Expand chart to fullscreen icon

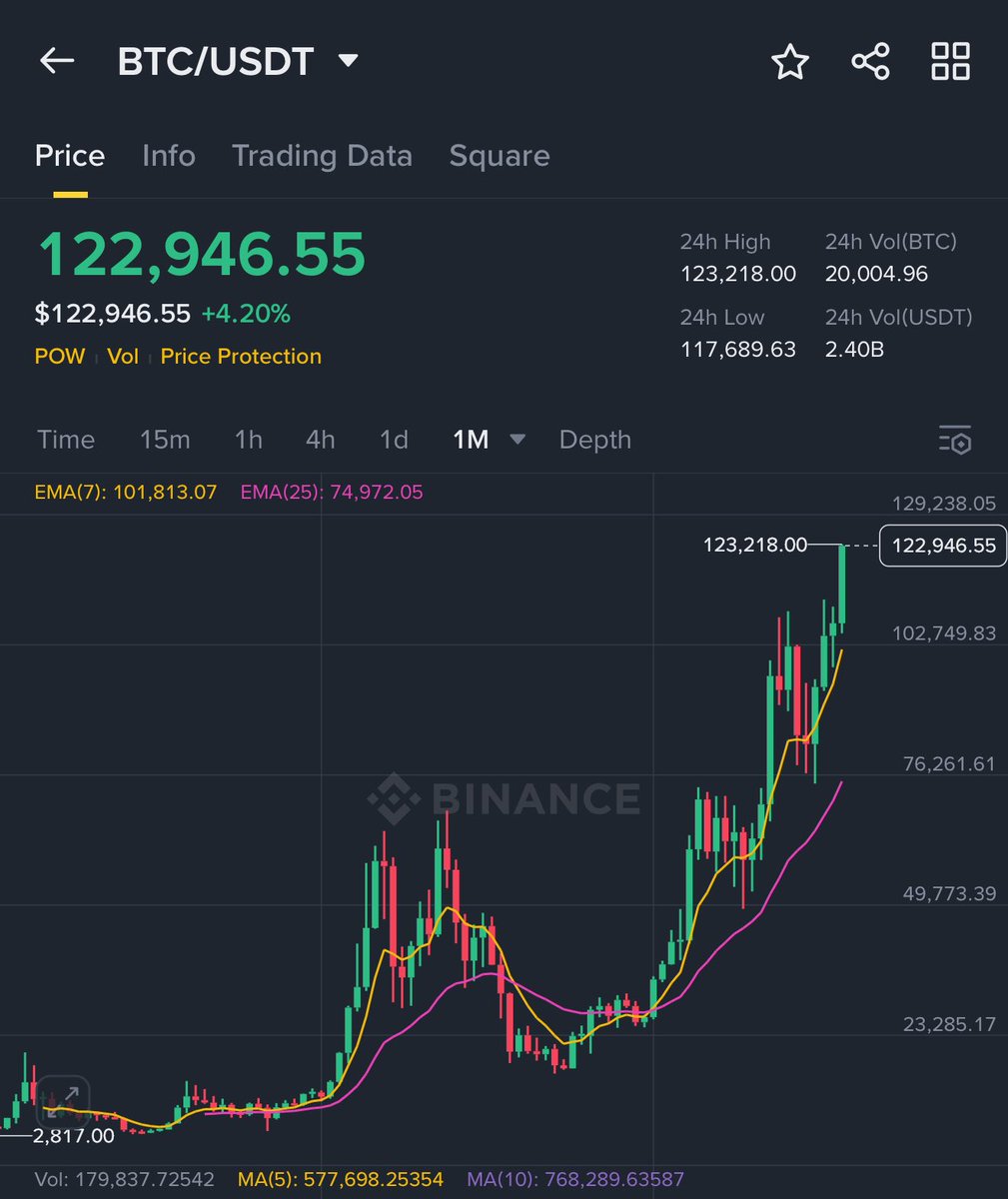pos(62,1102)
